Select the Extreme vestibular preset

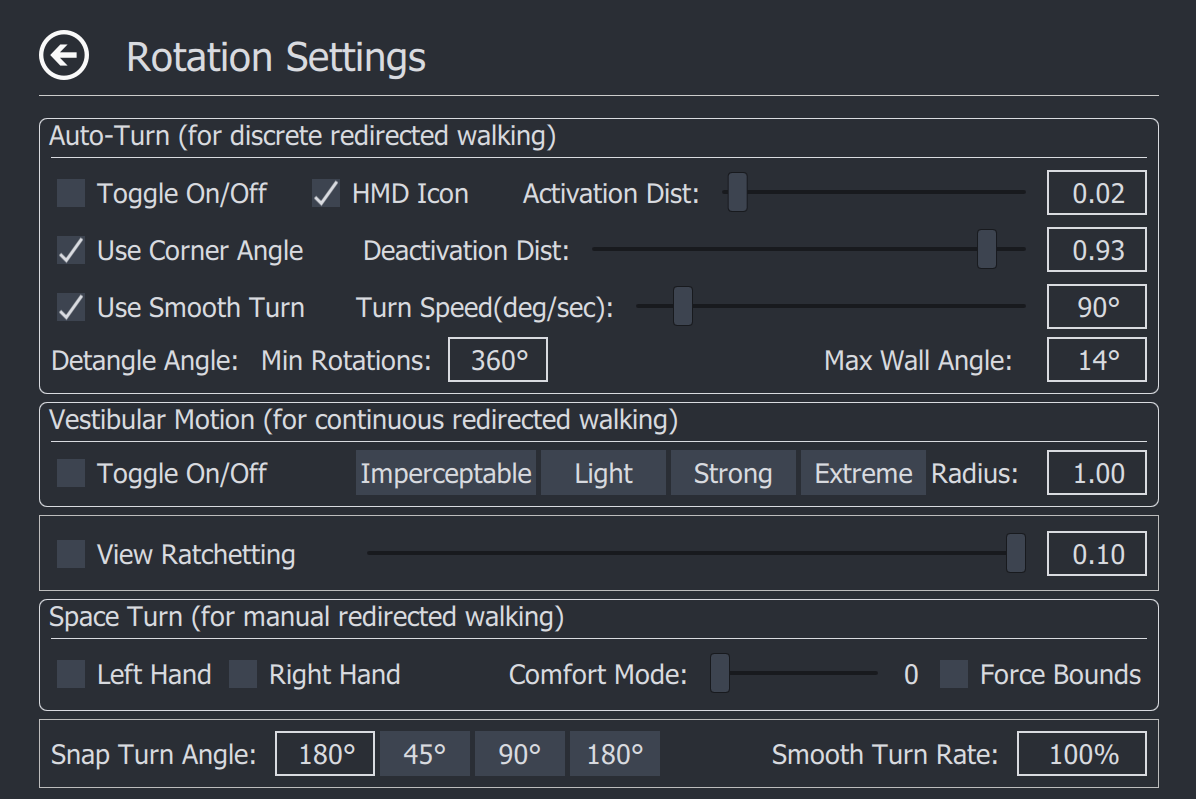(x=863, y=473)
